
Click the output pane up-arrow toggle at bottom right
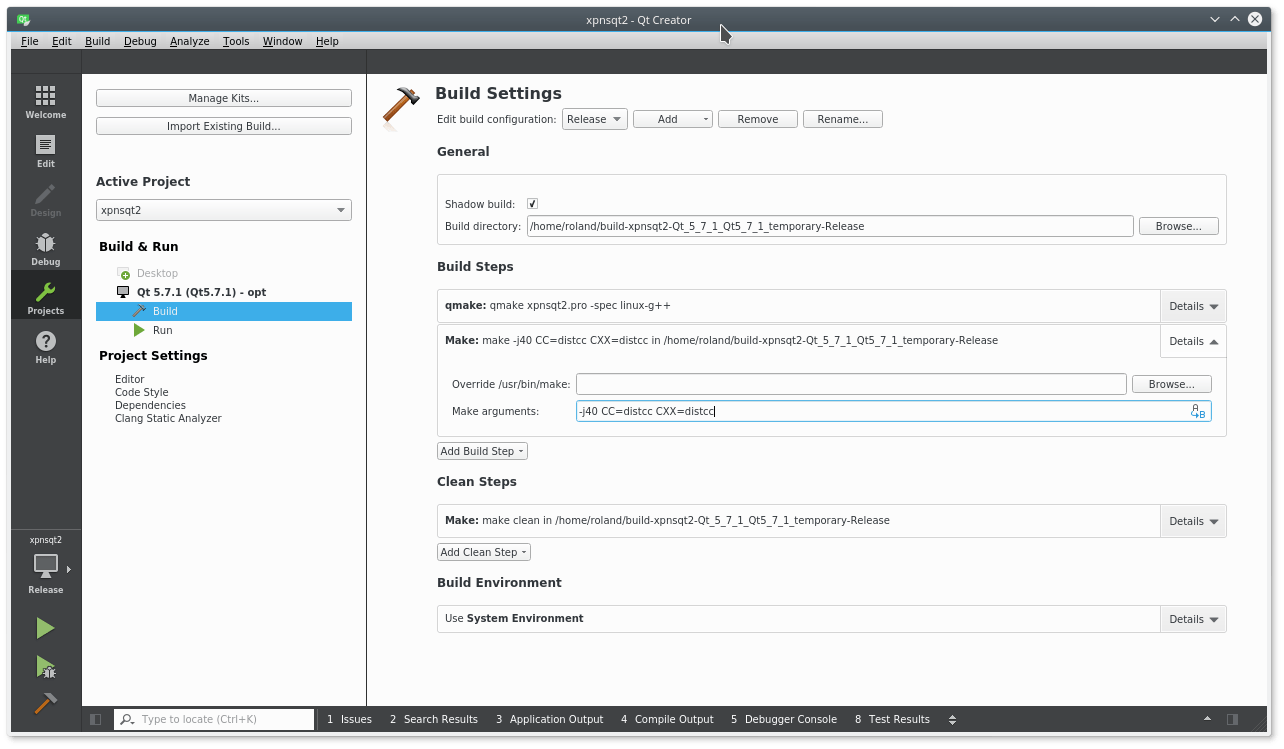1207,719
